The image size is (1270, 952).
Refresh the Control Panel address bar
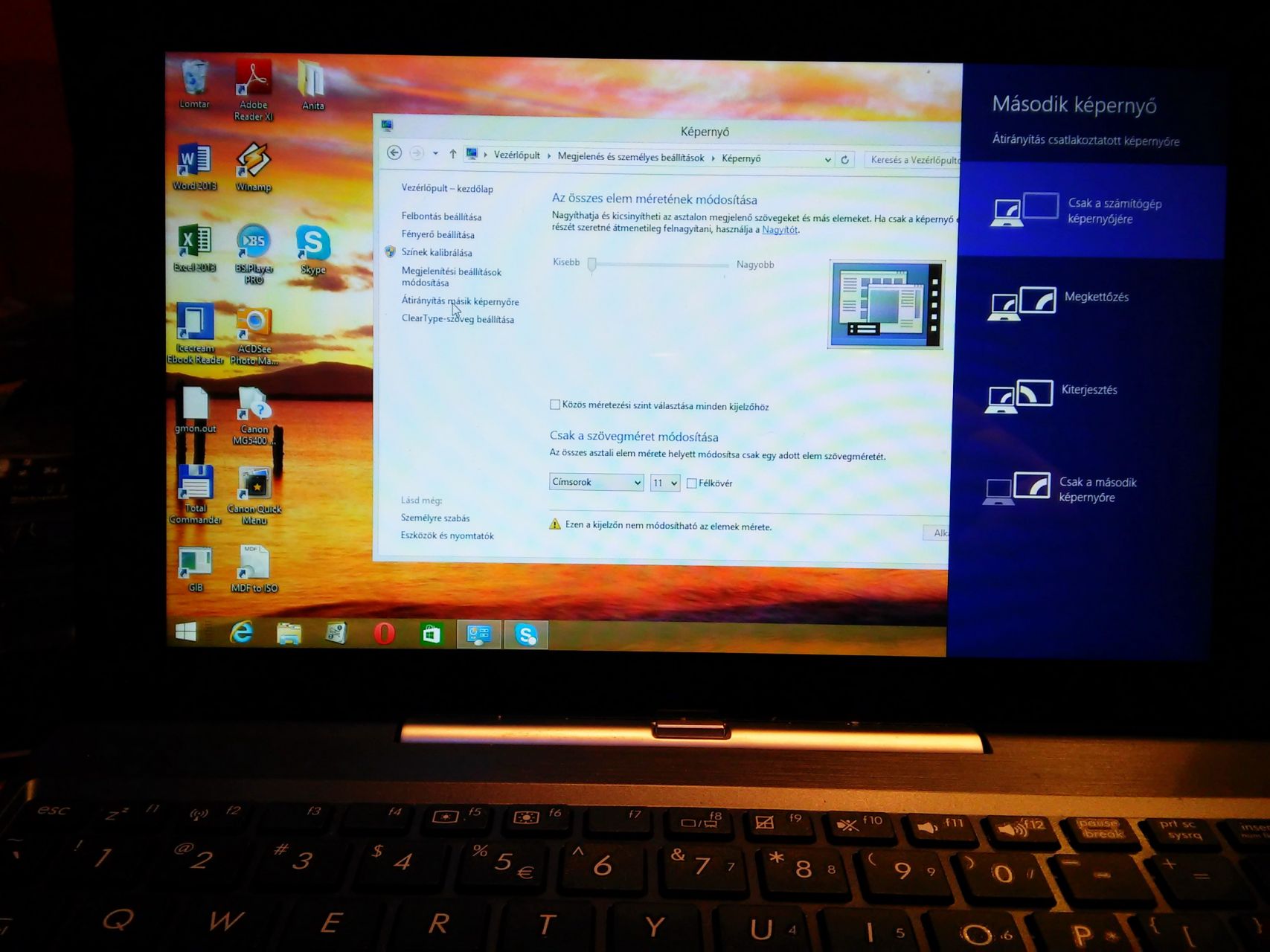tap(844, 159)
